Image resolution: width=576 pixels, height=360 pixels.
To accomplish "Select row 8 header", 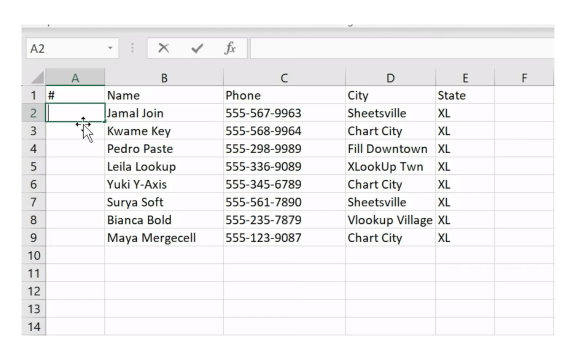I will click(33, 220).
